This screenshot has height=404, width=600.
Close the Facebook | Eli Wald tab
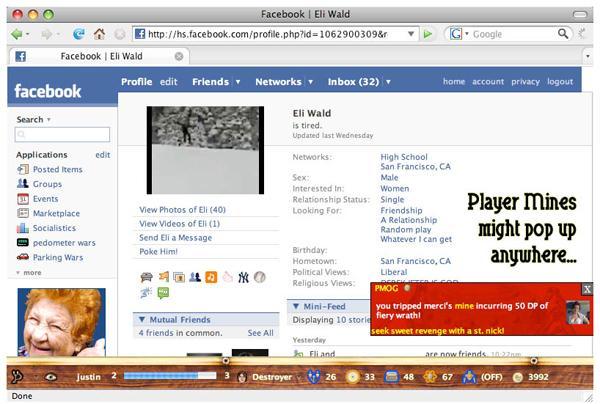[x=179, y=57]
